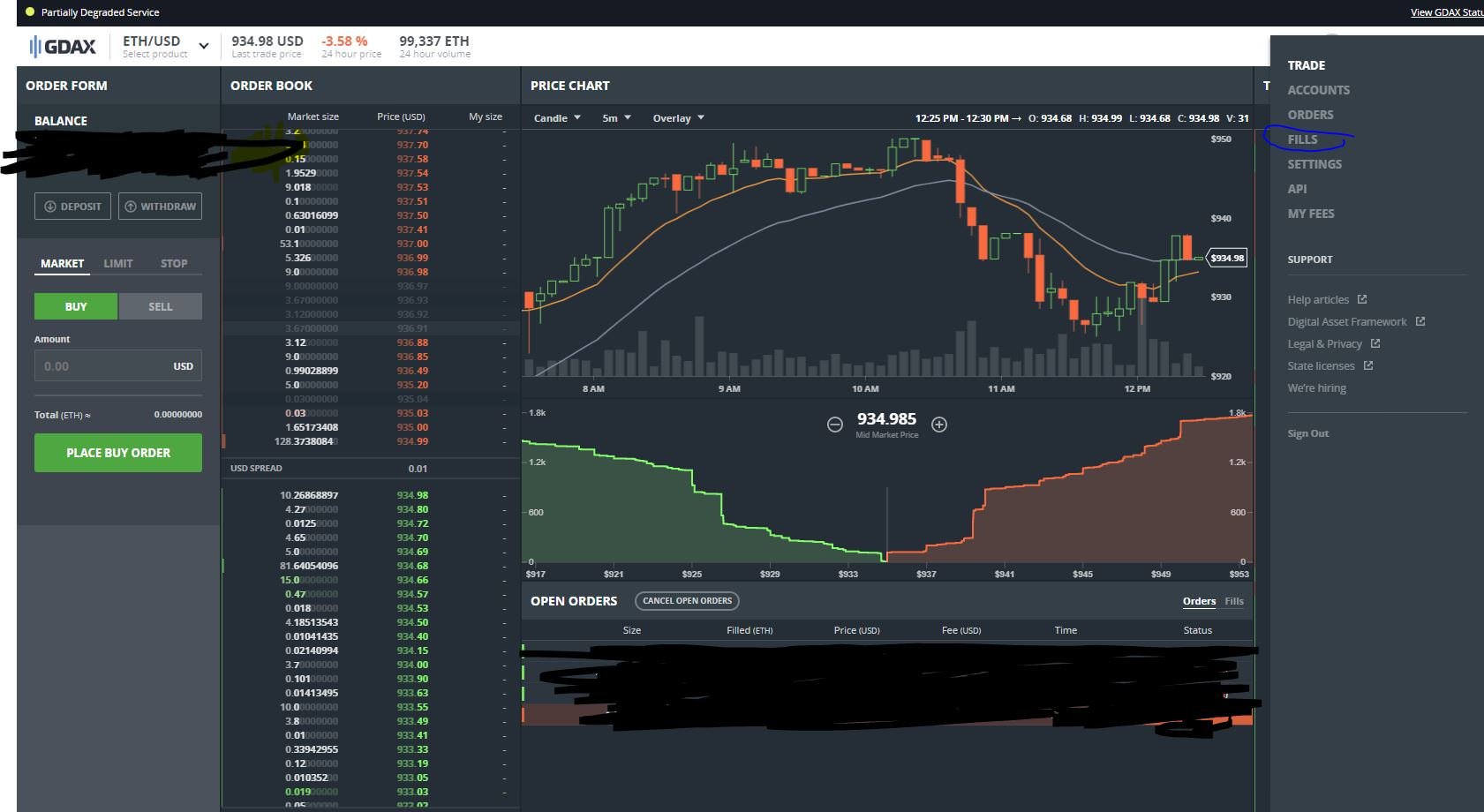
Task: Open View GDAX Status link
Action: (x=1447, y=12)
